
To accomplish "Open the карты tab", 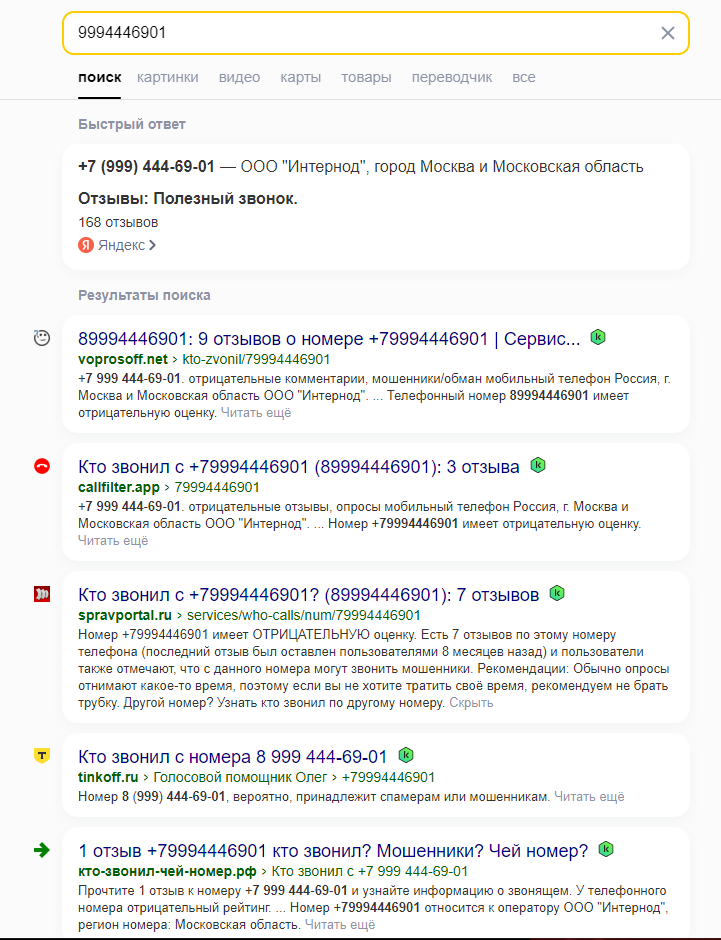I will [x=300, y=77].
